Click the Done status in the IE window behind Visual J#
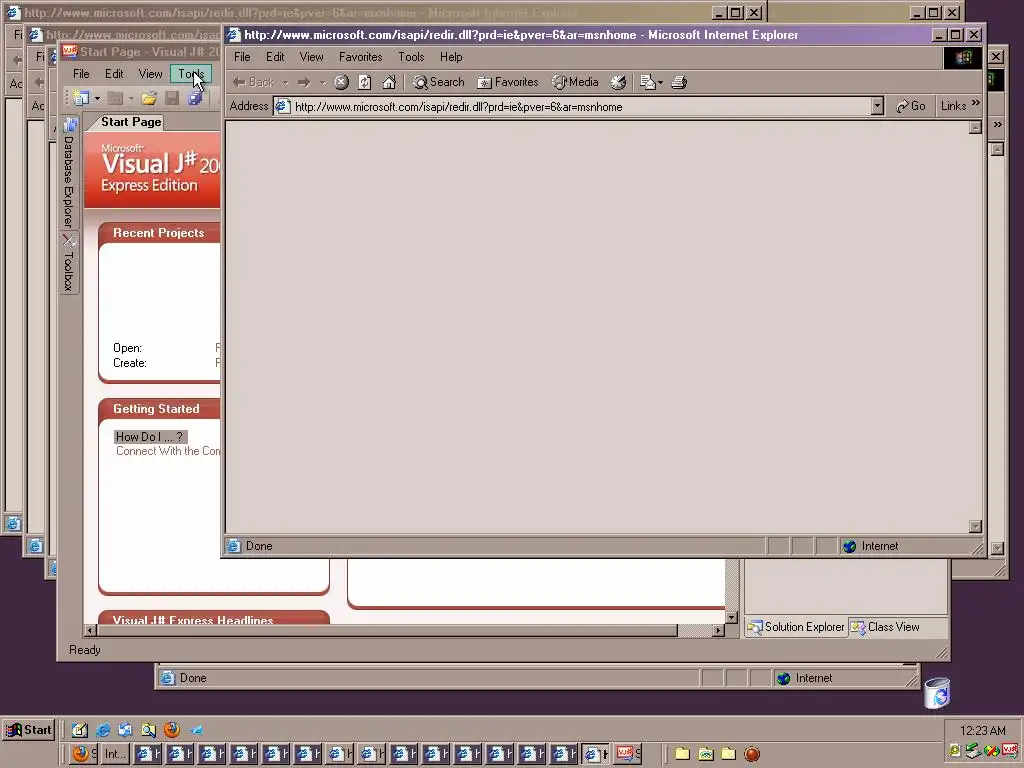1024x768 pixels. 193,678
